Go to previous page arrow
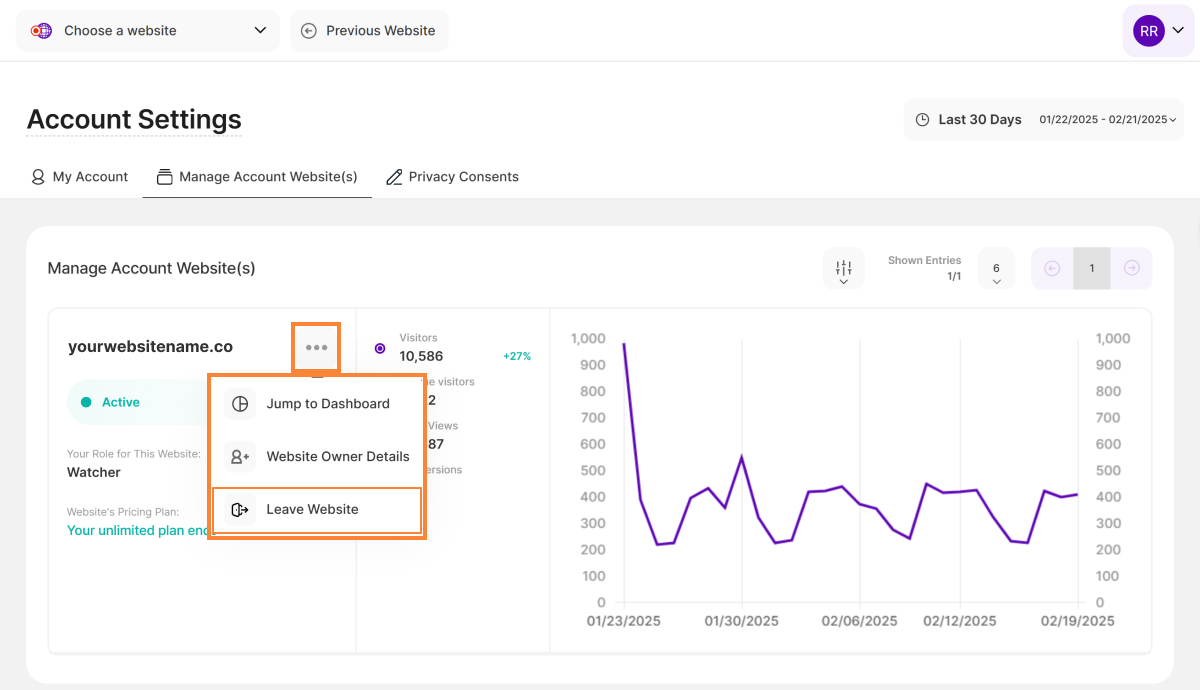 (1052, 268)
